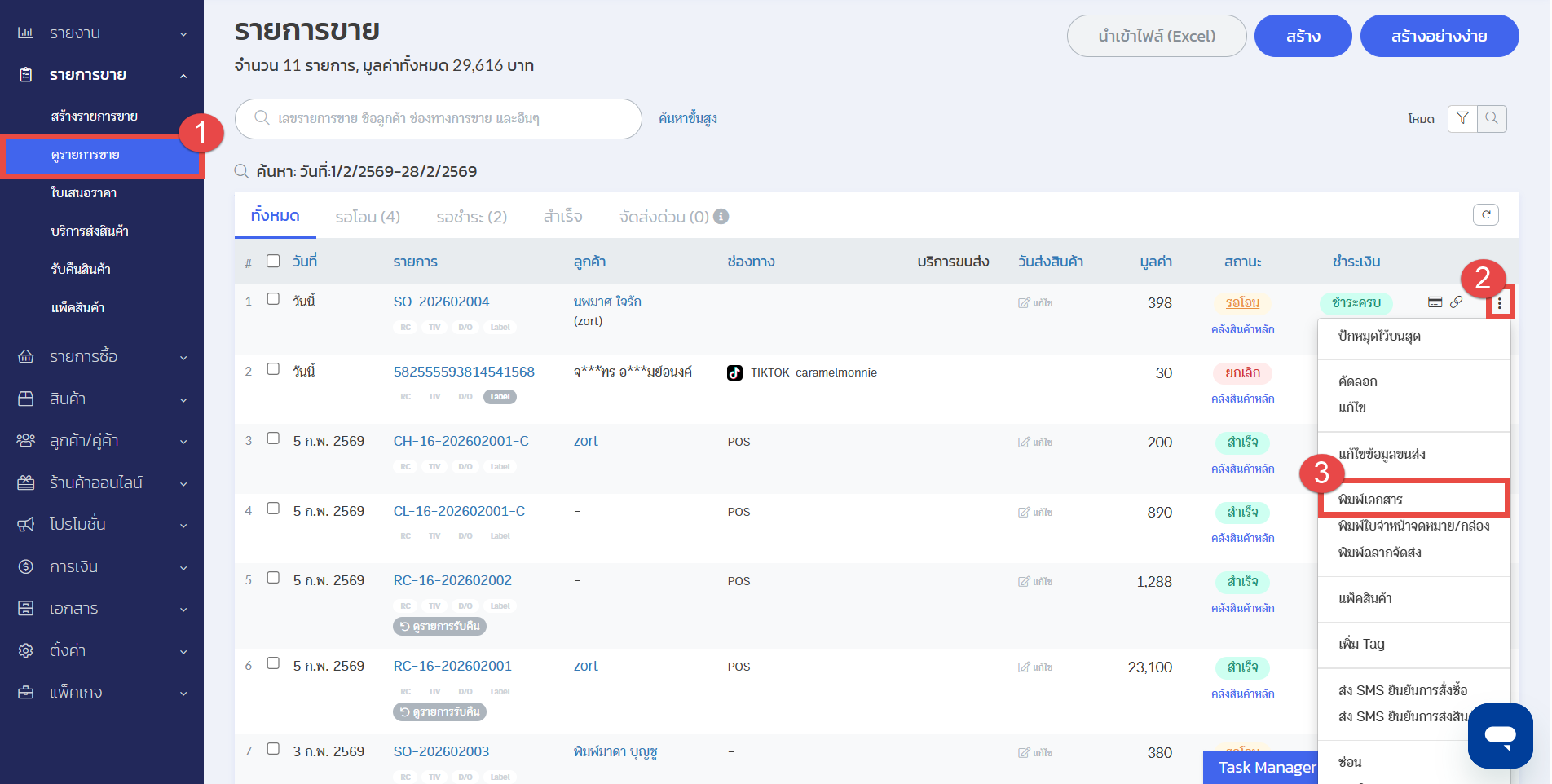Image resolution: width=1552 pixels, height=784 pixels.
Task: Click the refresh list icon
Action: [x=1485, y=214]
